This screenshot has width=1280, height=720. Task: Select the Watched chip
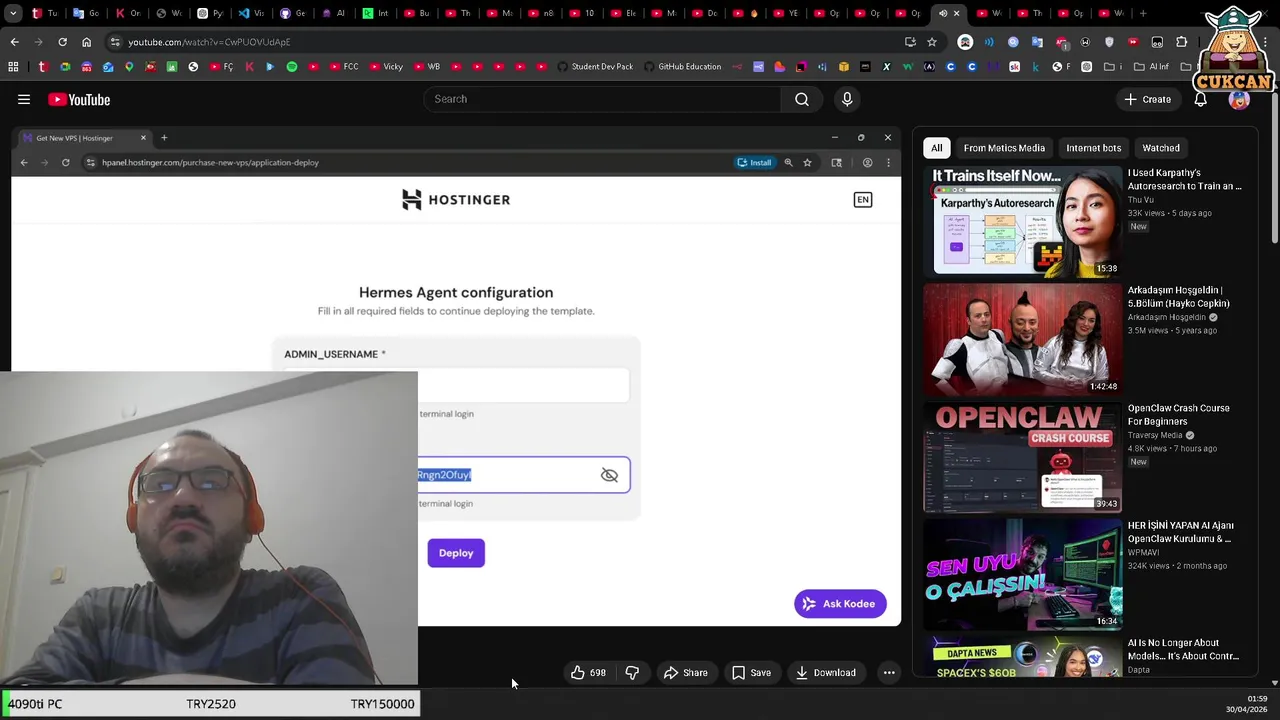[x=1161, y=148]
